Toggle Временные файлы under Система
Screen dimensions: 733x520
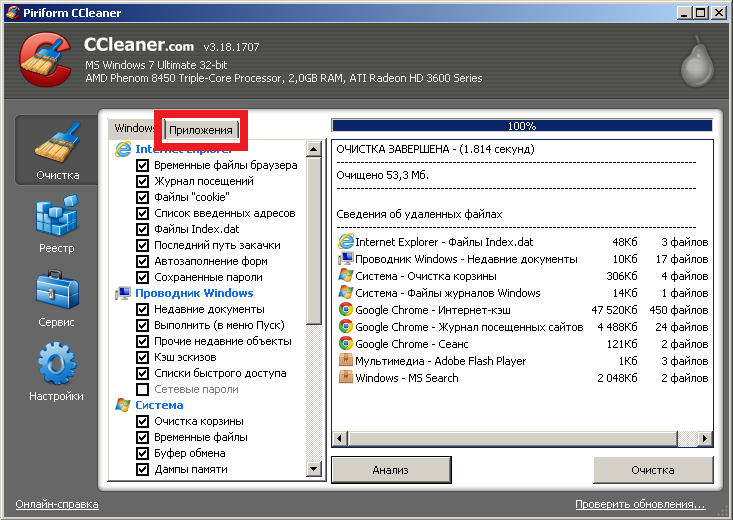(143, 437)
